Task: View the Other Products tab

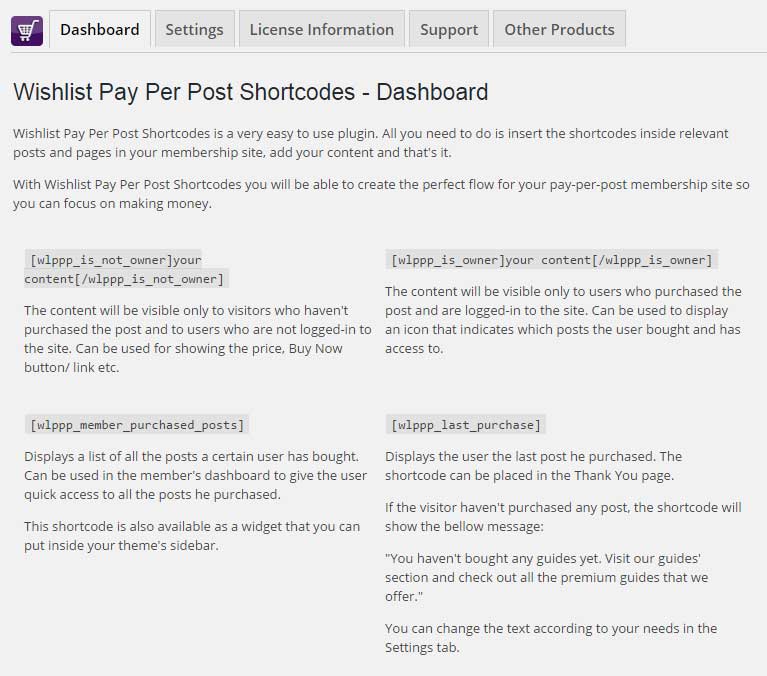Action: pyautogui.click(x=559, y=29)
